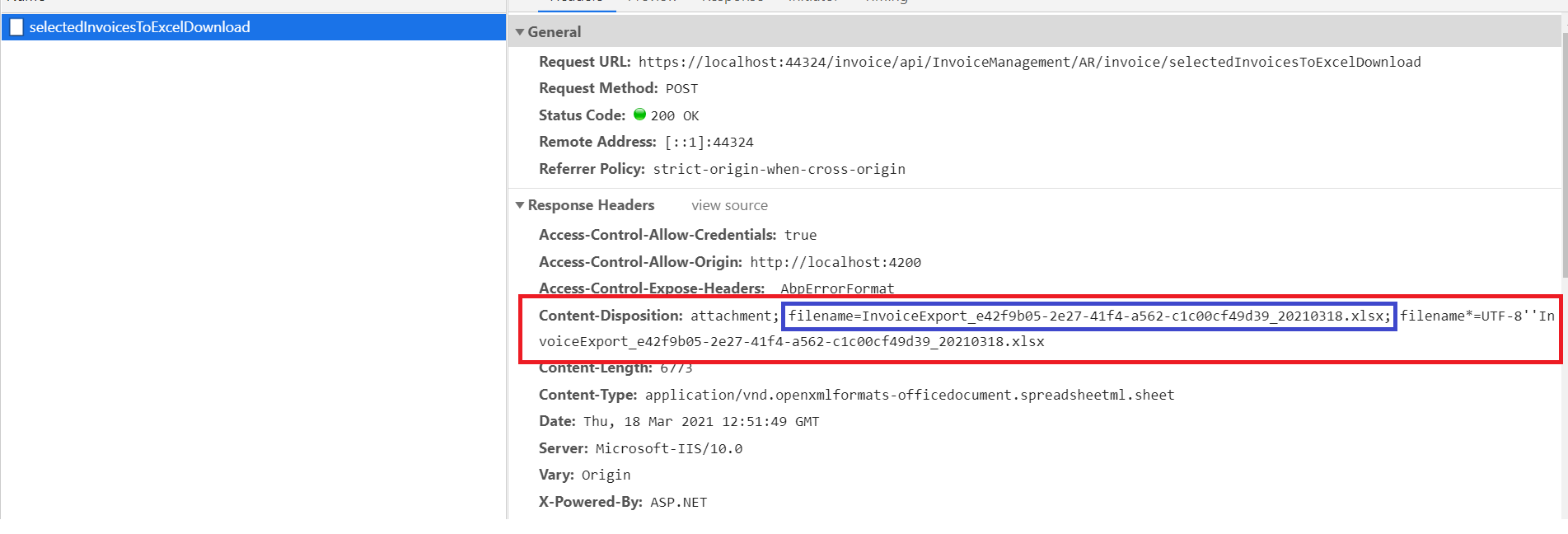This screenshot has width=1568, height=534.
Task: Click the Access-Control-Allow-Origin localhost:4200 value
Action: (x=835, y=262)
